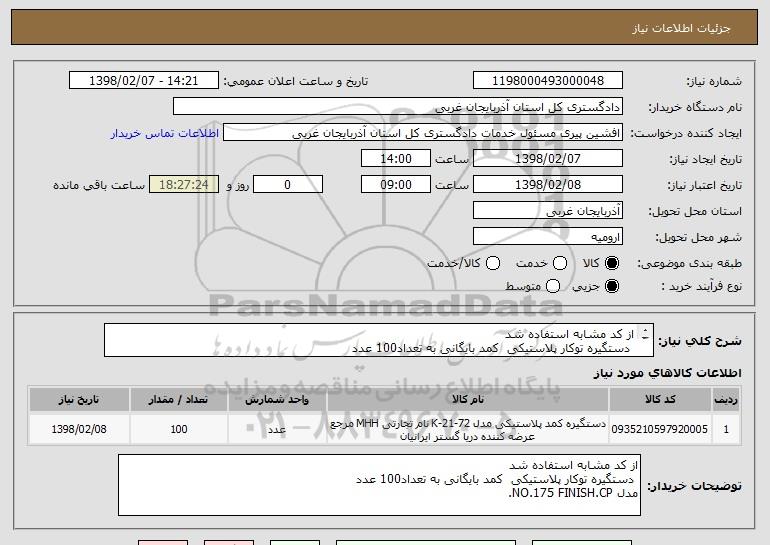Click the validity time field 09:00
This screenshot has width=770, height=545.
[396, 185]
